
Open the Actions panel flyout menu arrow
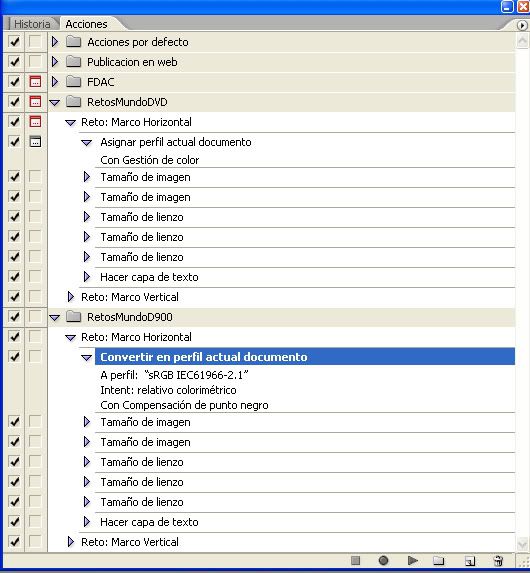[x=522, y=25]
